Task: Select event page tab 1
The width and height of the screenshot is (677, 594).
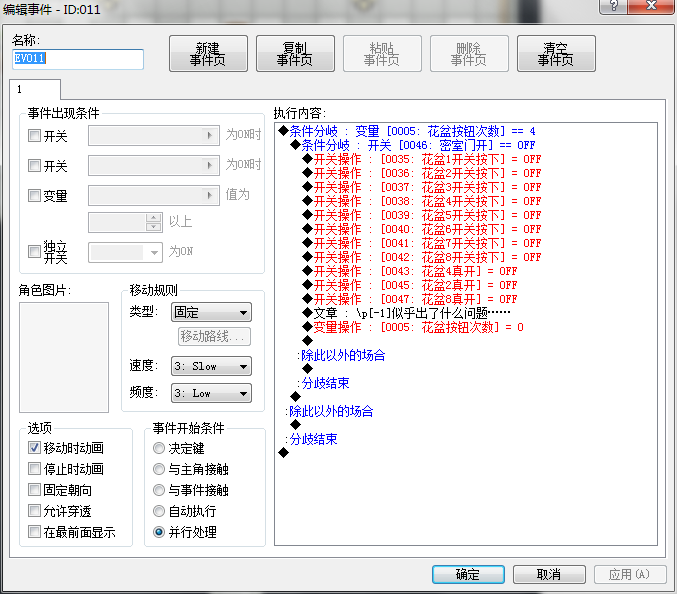Action: [35, 89]
